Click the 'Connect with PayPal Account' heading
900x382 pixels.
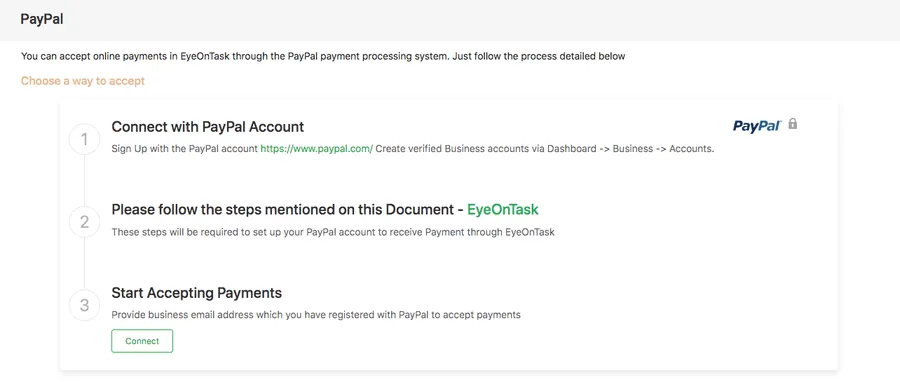(208, 126)
